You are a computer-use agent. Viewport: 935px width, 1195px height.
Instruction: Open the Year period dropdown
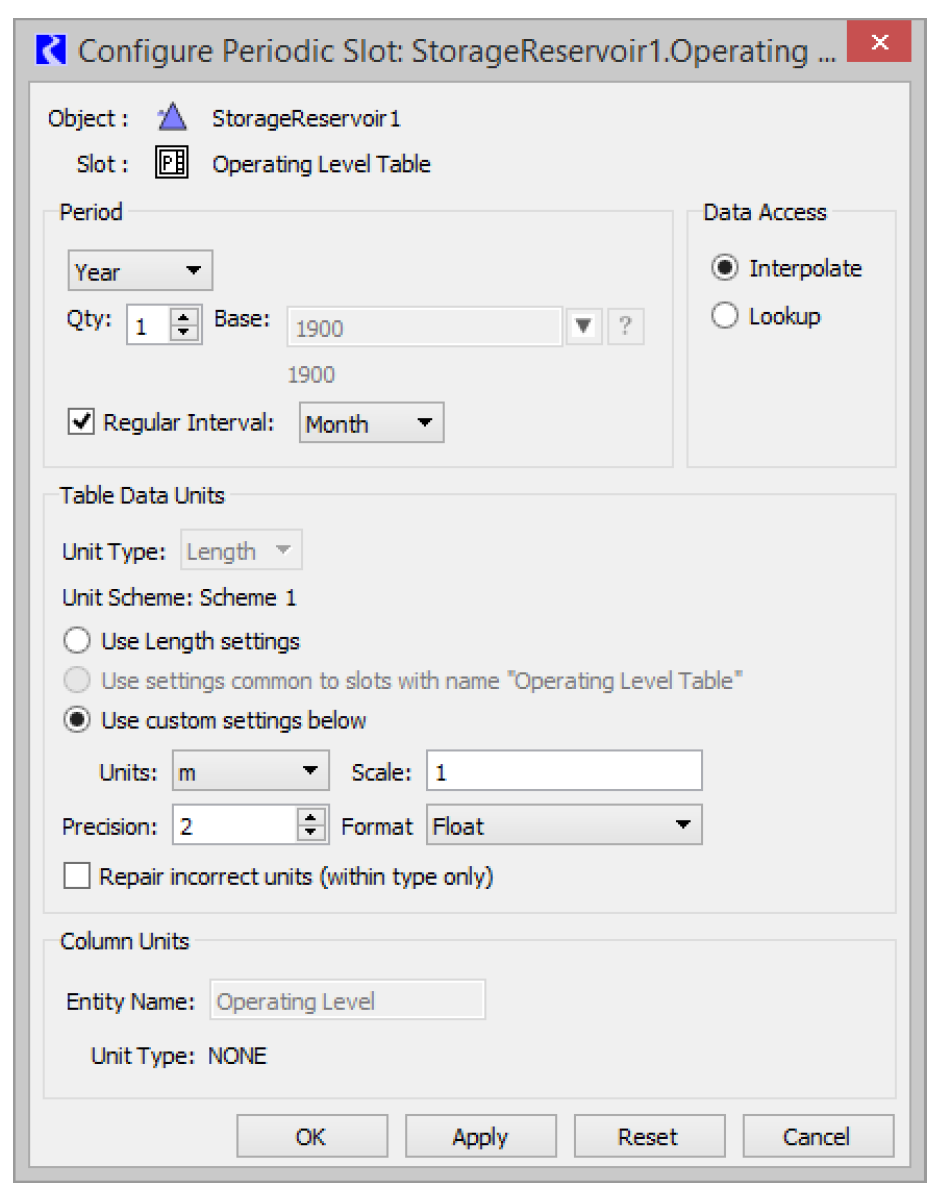139,272
